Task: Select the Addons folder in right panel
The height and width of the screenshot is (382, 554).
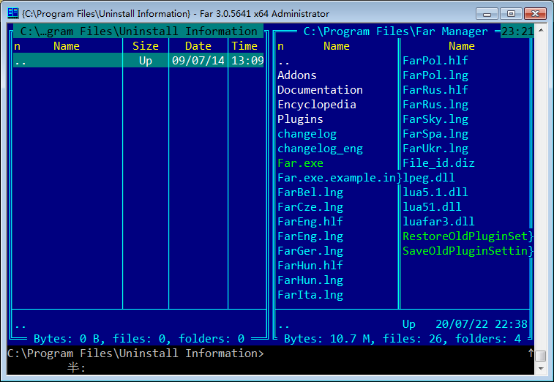Action: coord(297,75)
